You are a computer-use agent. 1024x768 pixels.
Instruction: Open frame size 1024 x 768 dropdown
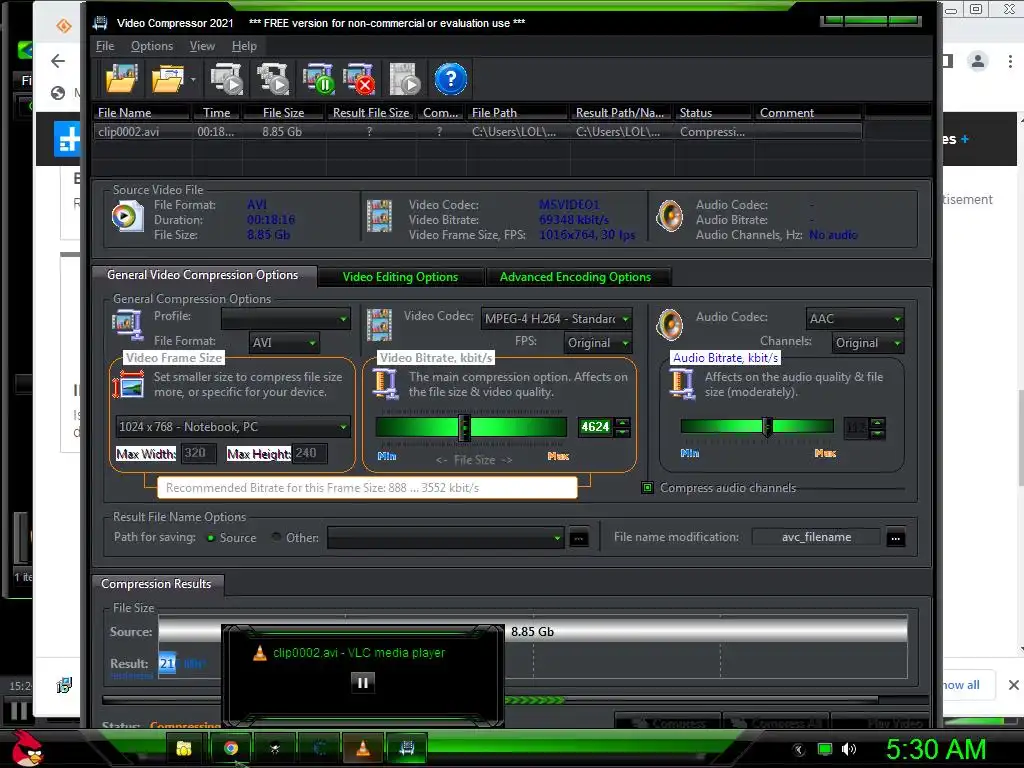(232, 427)
